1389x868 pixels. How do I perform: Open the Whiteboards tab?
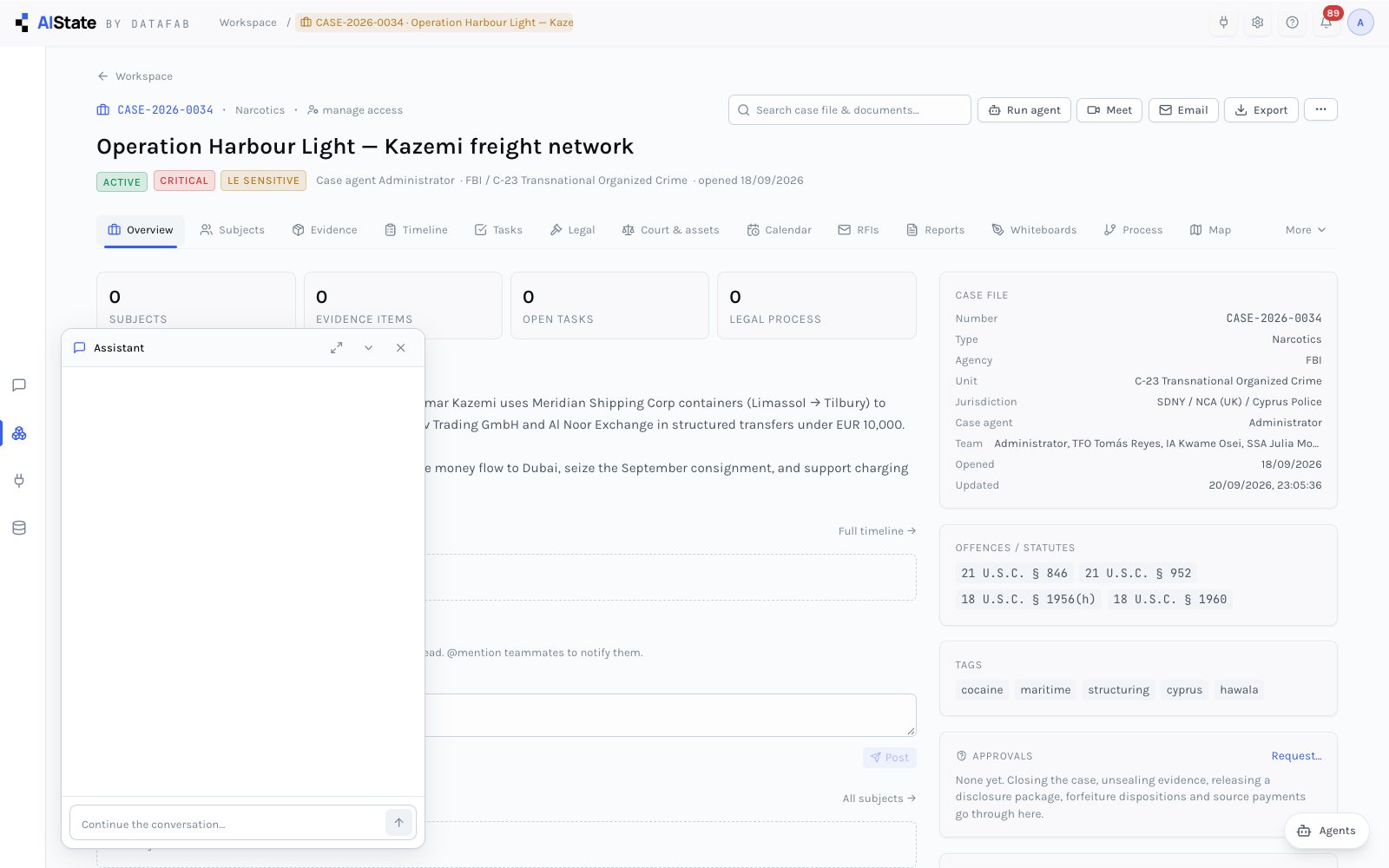click(1034, 230)
